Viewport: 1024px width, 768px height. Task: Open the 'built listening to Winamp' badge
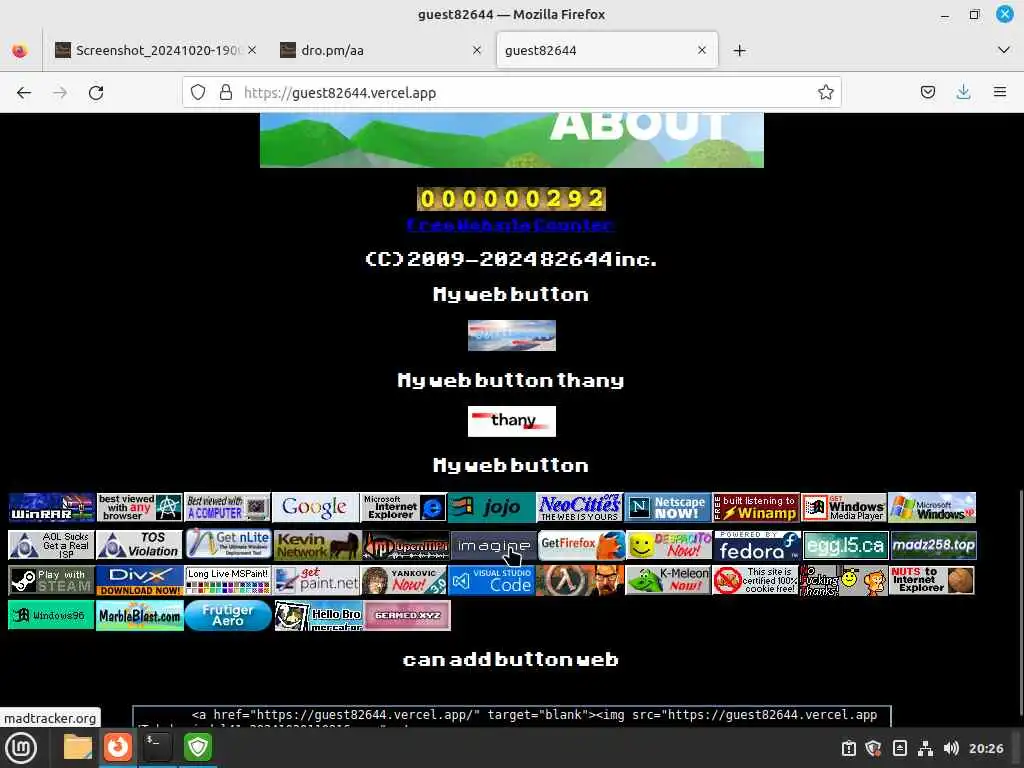coord(756,507)
